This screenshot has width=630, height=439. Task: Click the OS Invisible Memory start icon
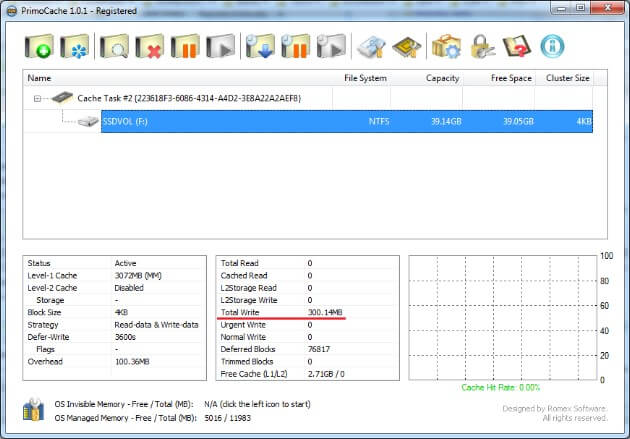tap(33, 410)
